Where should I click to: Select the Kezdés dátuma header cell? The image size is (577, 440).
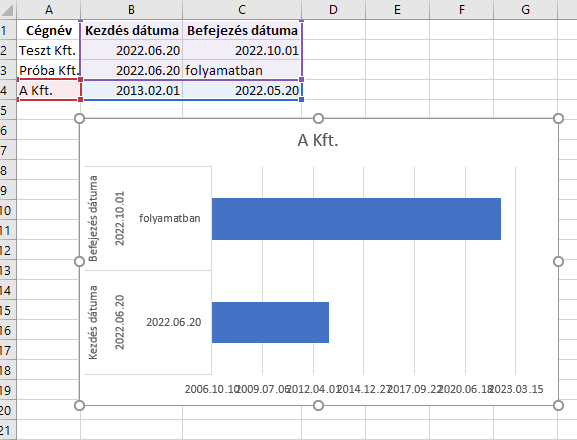pos(131,30)
